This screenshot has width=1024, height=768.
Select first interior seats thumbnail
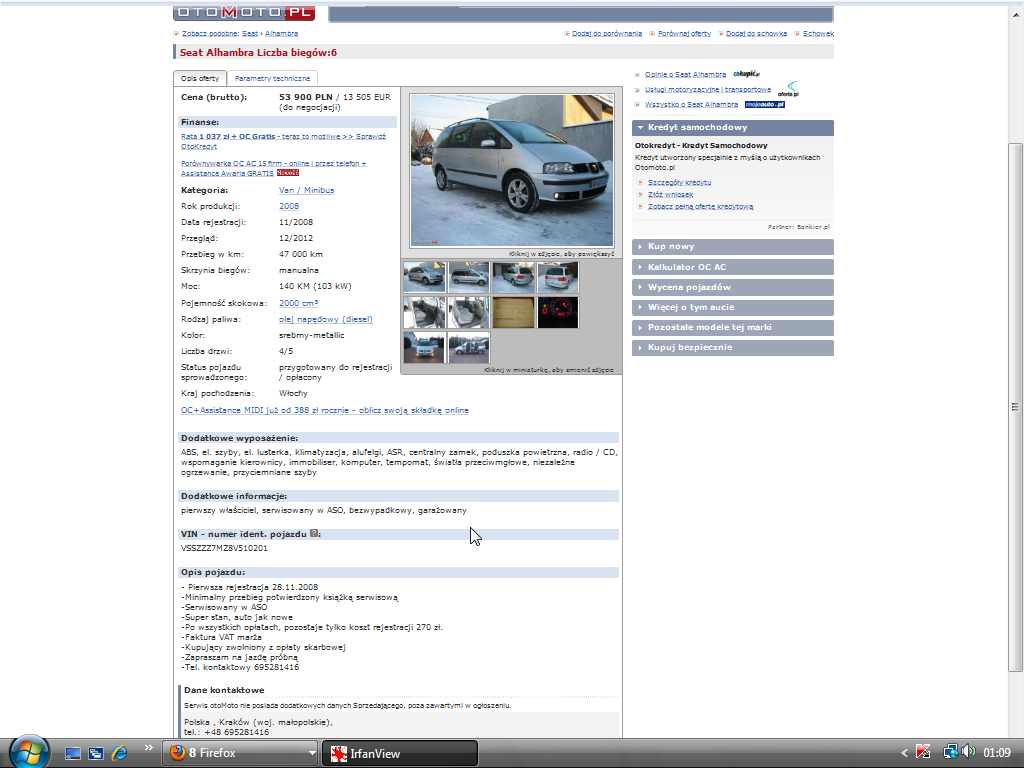point(424,312)
